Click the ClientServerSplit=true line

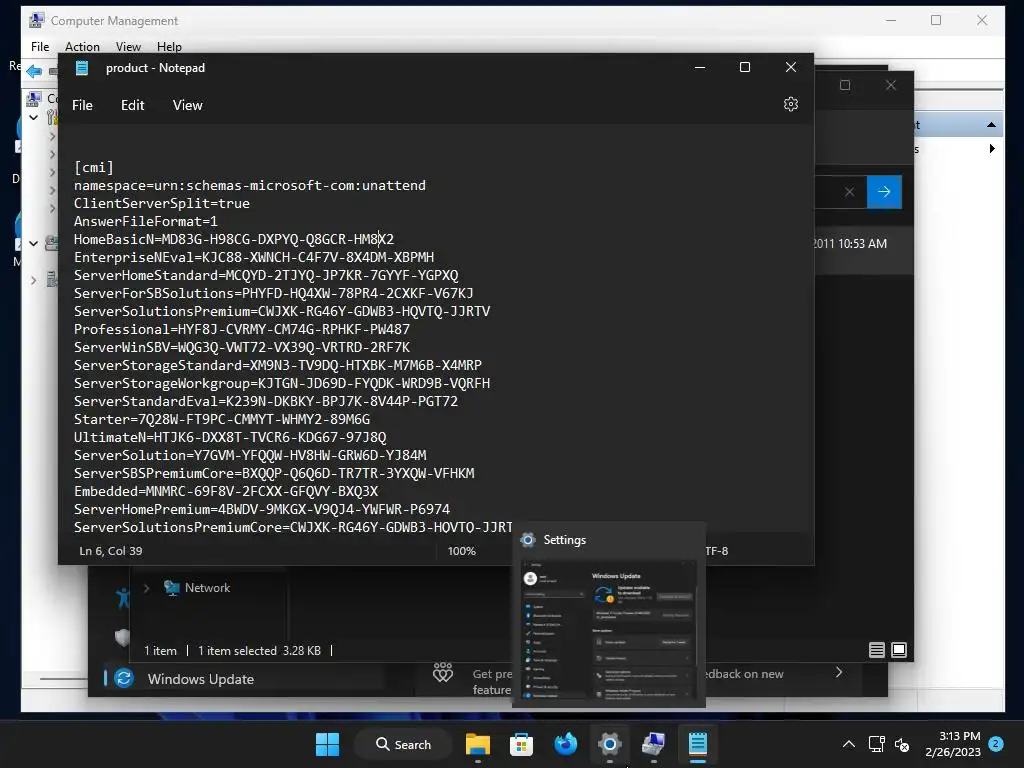162,204
